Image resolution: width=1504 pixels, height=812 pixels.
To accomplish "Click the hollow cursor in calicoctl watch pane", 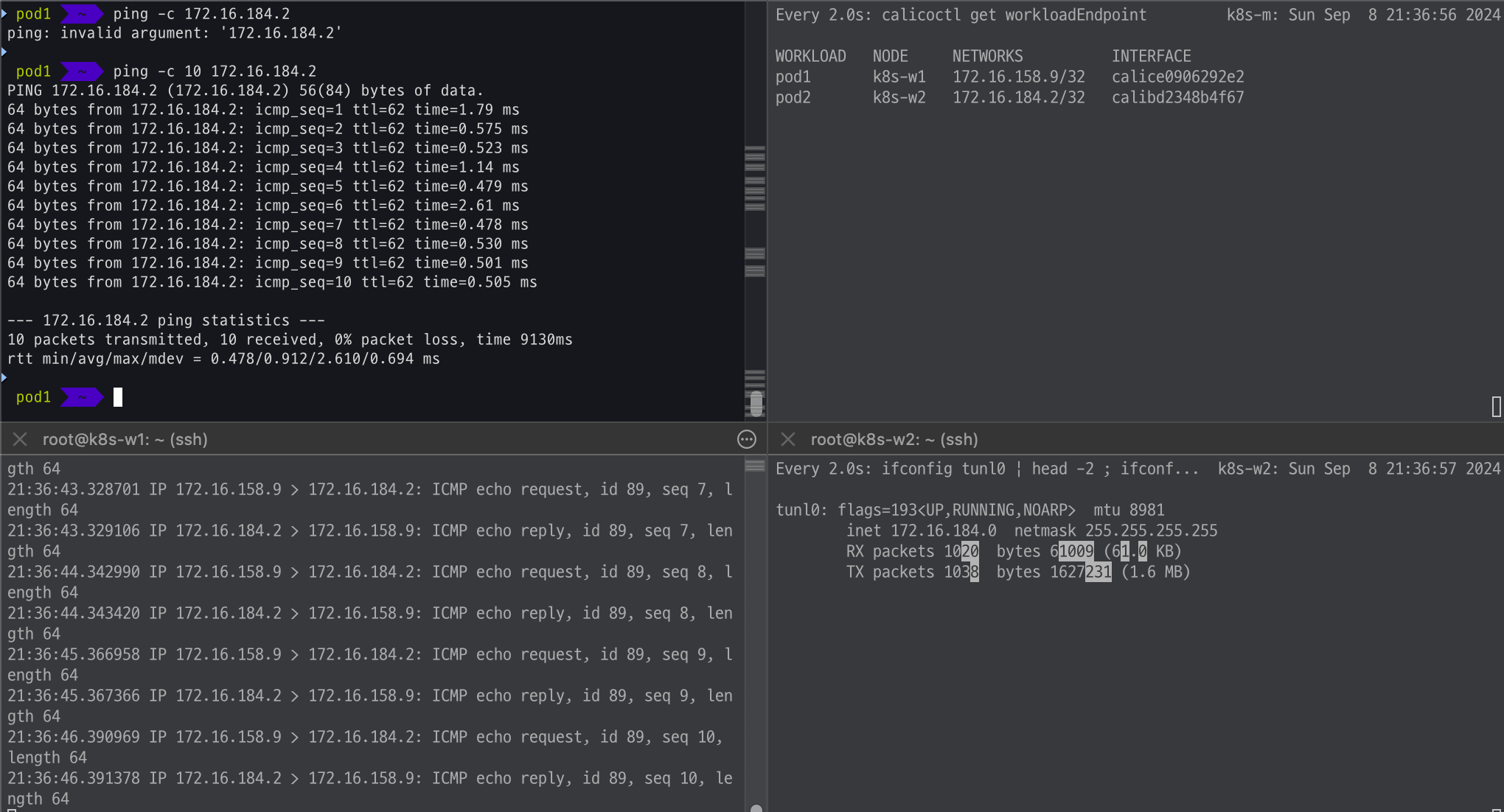I will tap(1496, 406).
